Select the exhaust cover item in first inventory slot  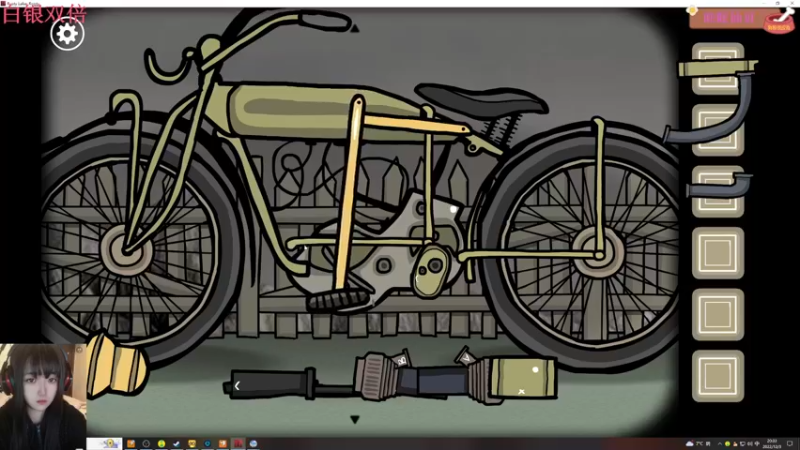coord(718,68)
